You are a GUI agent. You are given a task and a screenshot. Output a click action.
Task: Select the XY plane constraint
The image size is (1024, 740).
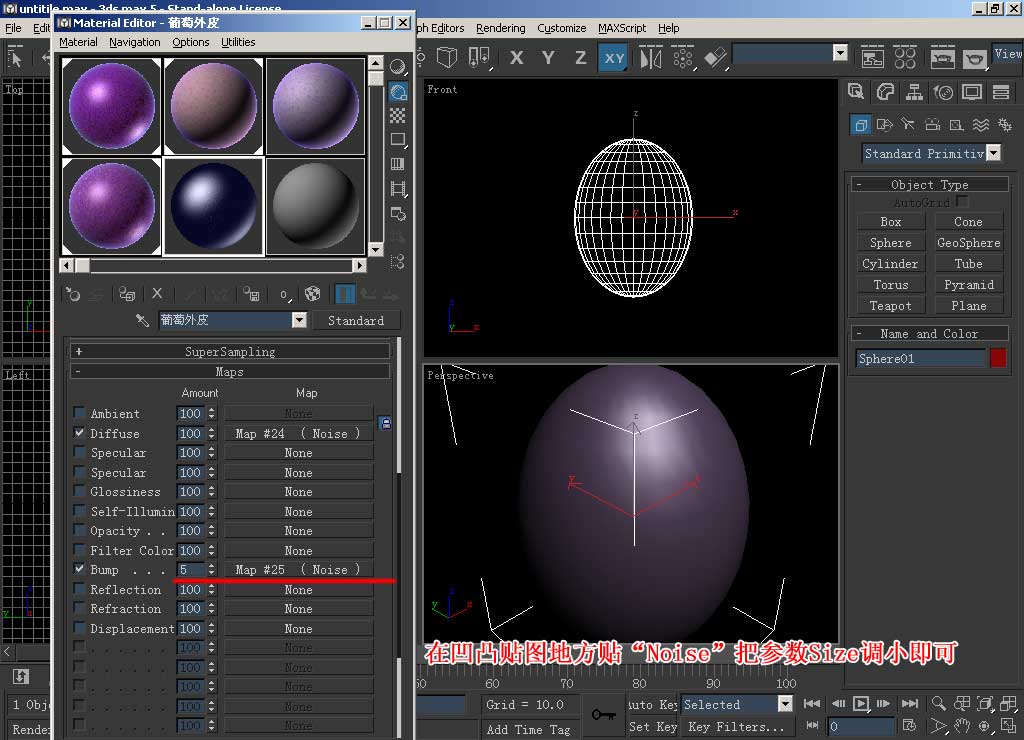(x=614, y=57)
